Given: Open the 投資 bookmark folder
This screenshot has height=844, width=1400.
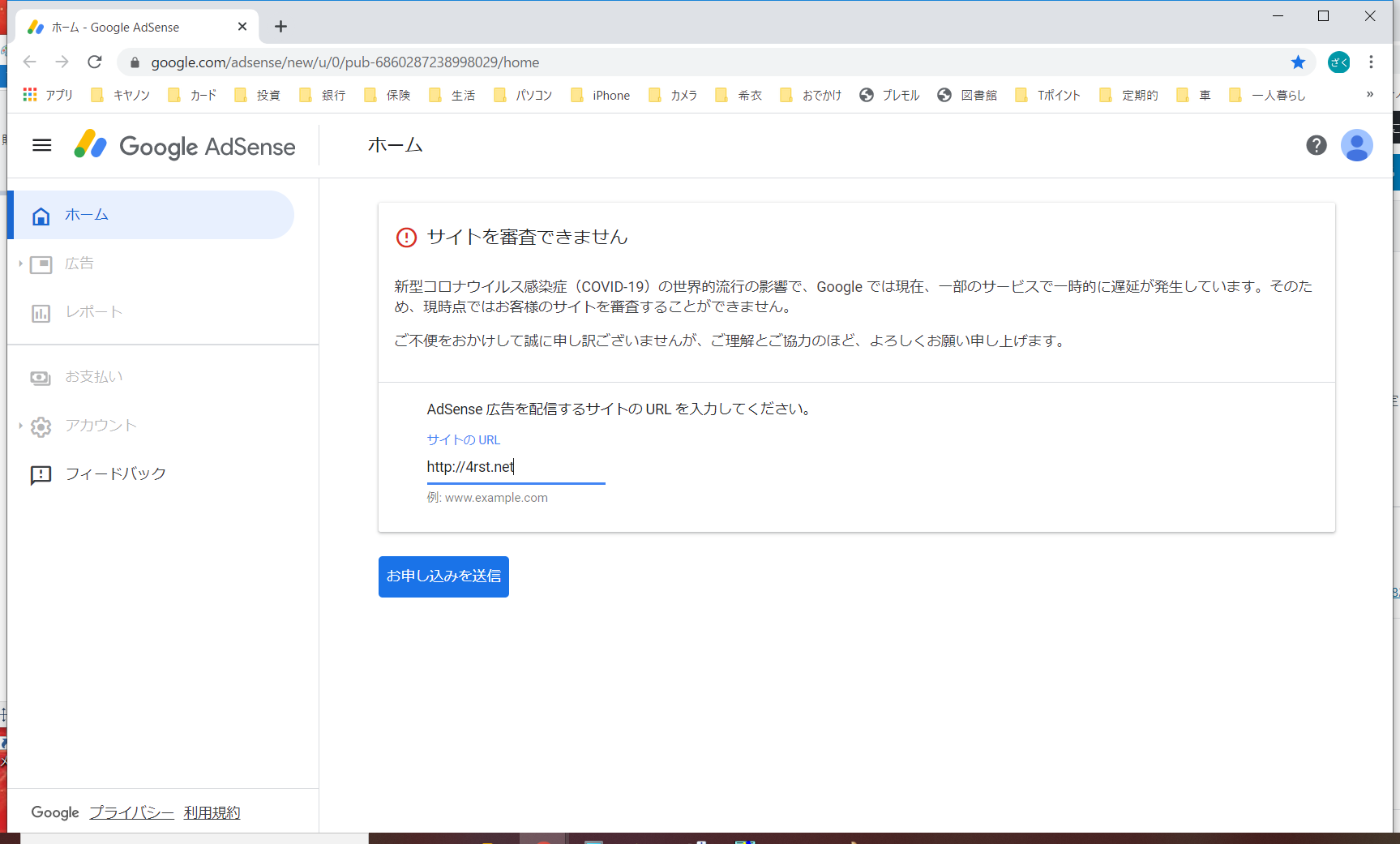Looking at the screenshot, I should pyautogui.click(x=257, y=95).
